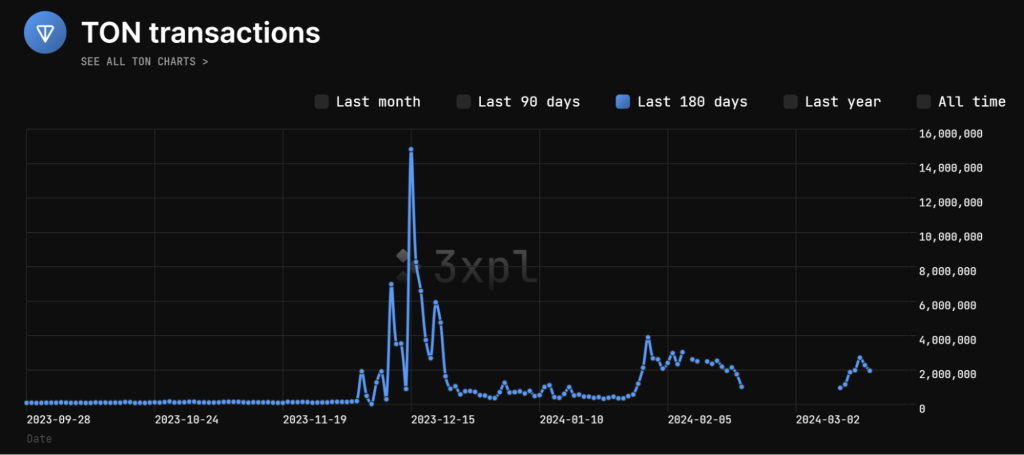Screen dimensions: 1024x455
Task: Click the 16,000,000 y-axis label
Action: [x=950, y=133]
